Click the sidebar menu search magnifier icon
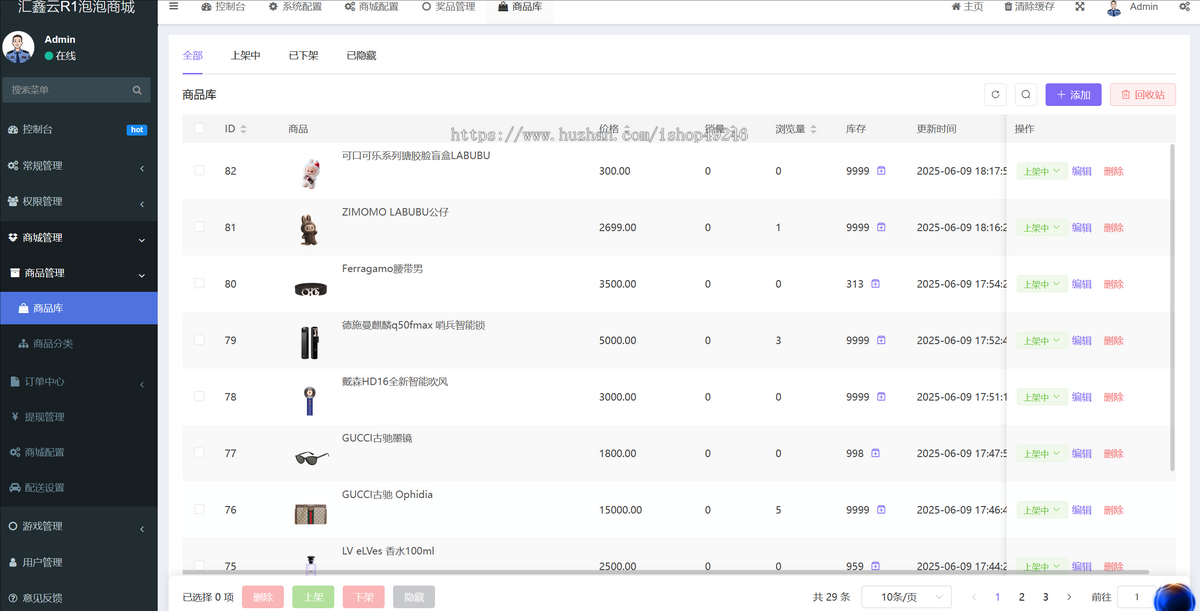This screenshot has height=611, width=1200. pyautogui.click(x=137, y=90)
